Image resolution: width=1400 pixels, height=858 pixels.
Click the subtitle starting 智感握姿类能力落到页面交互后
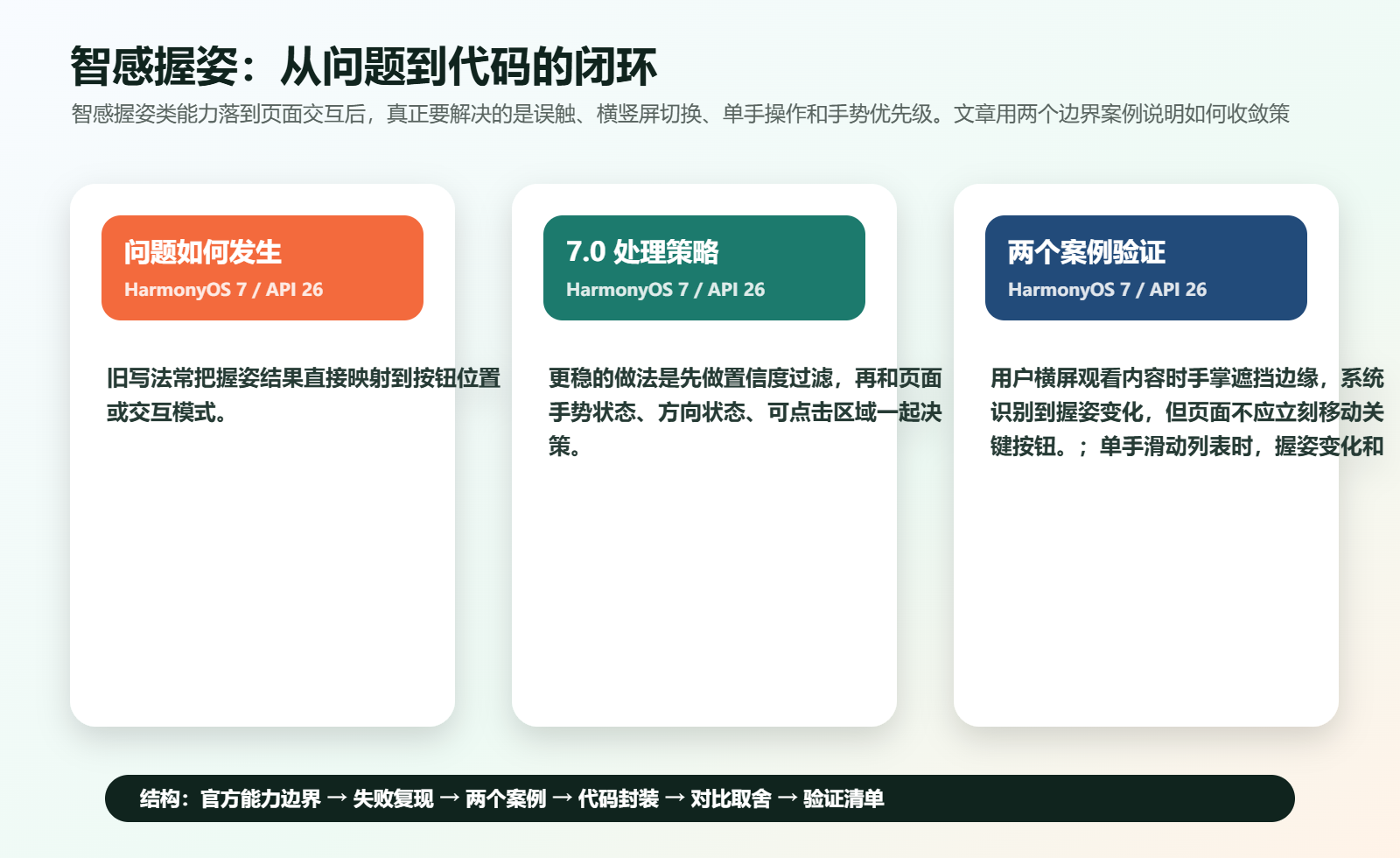tap(681, 114)
